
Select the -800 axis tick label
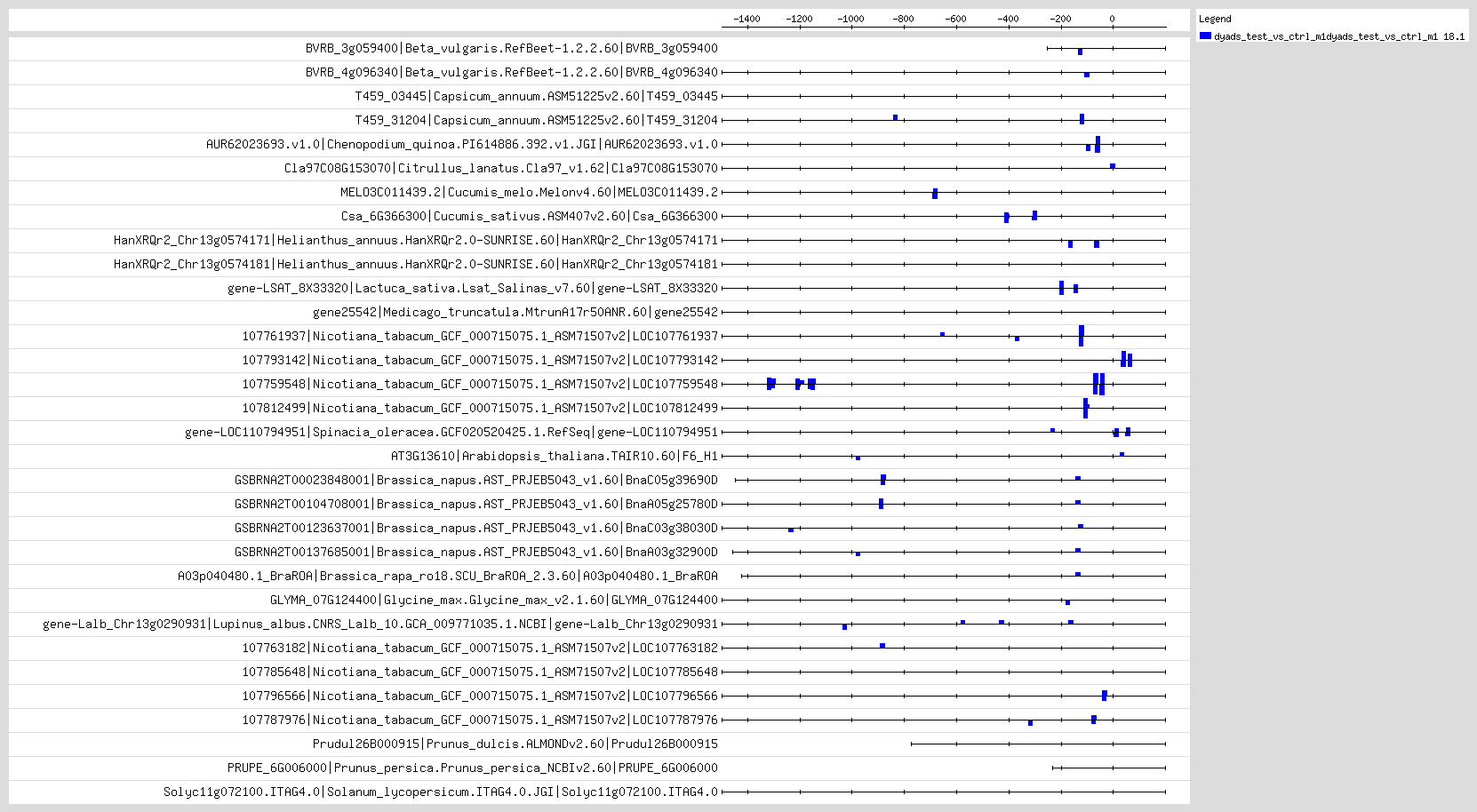pos(903,19)
